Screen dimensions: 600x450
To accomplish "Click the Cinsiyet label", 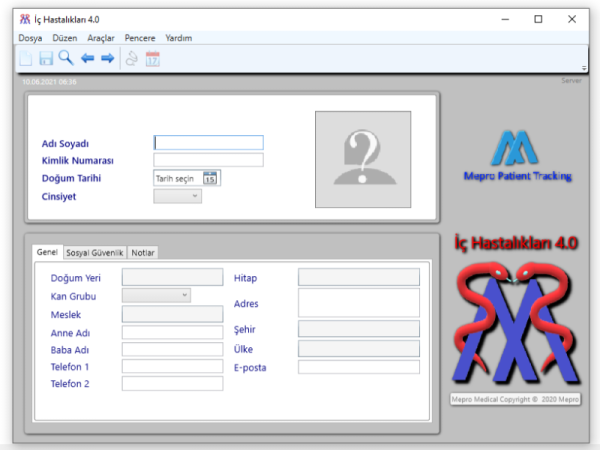I will pyautogui.click(x=59, y=197).
